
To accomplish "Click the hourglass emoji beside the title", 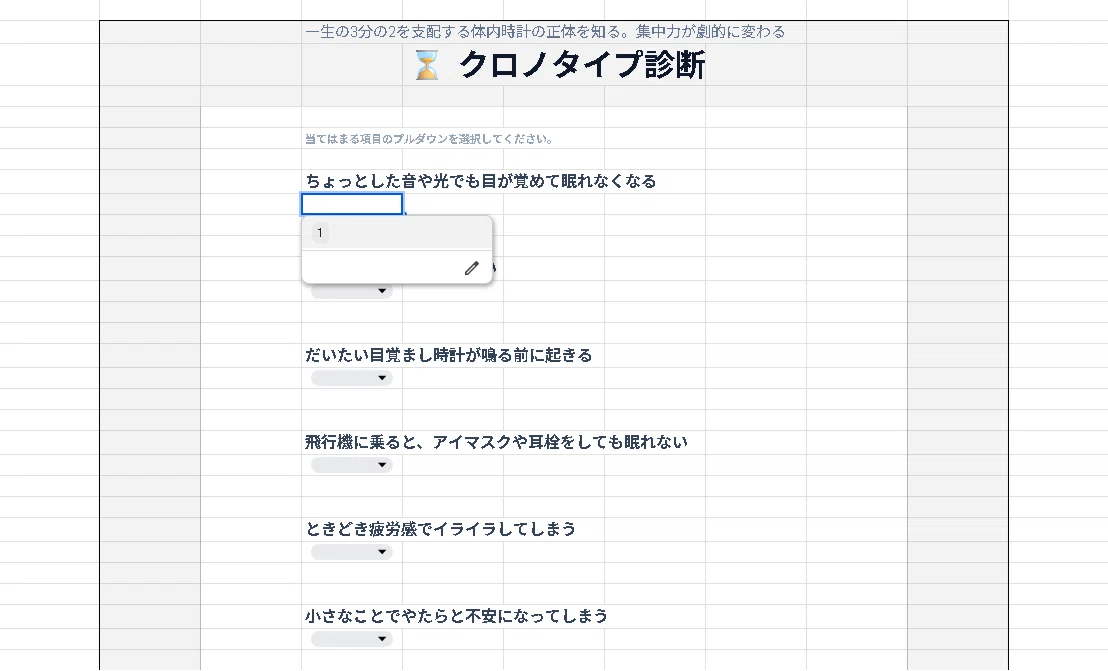I will tap(427, 65).
